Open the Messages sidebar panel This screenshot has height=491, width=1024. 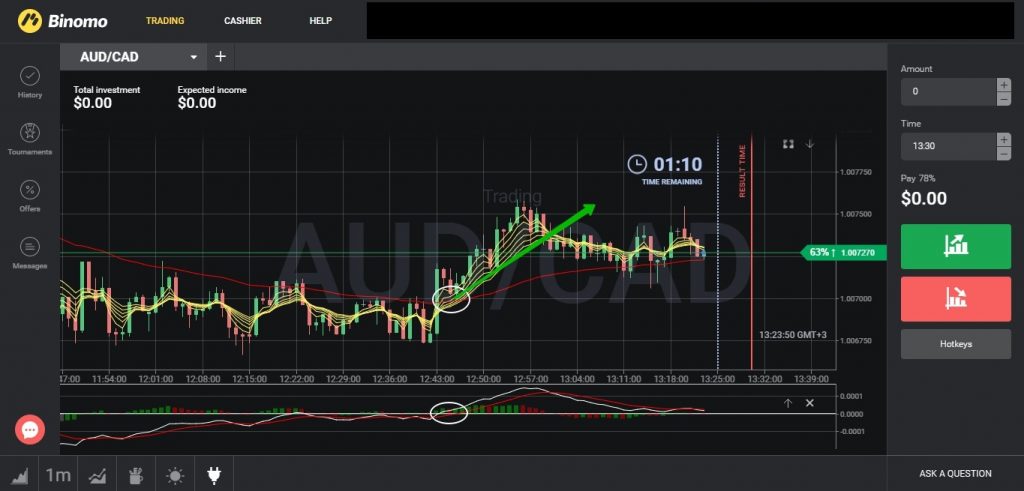click(x=29, y=253)
